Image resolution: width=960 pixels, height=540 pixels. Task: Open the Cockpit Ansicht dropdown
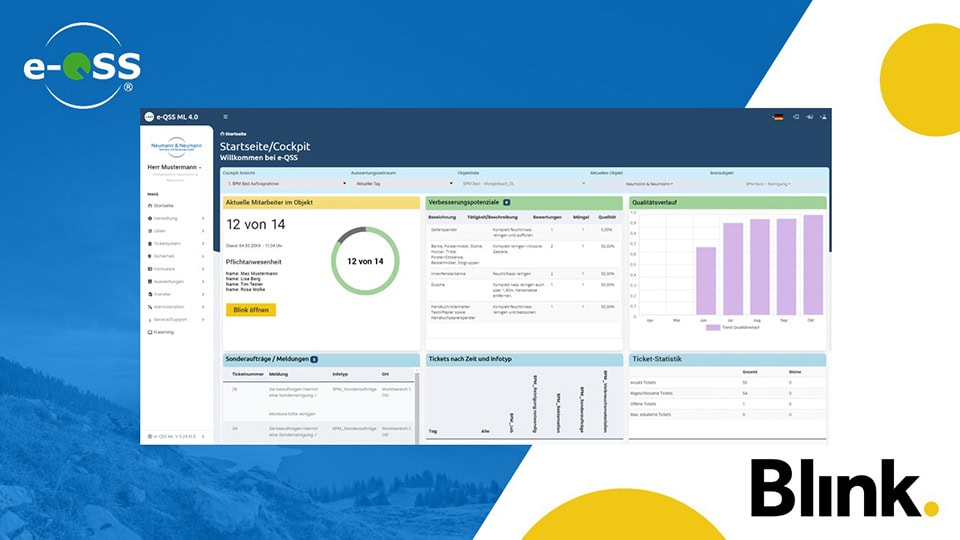click(x=285, y=184)
